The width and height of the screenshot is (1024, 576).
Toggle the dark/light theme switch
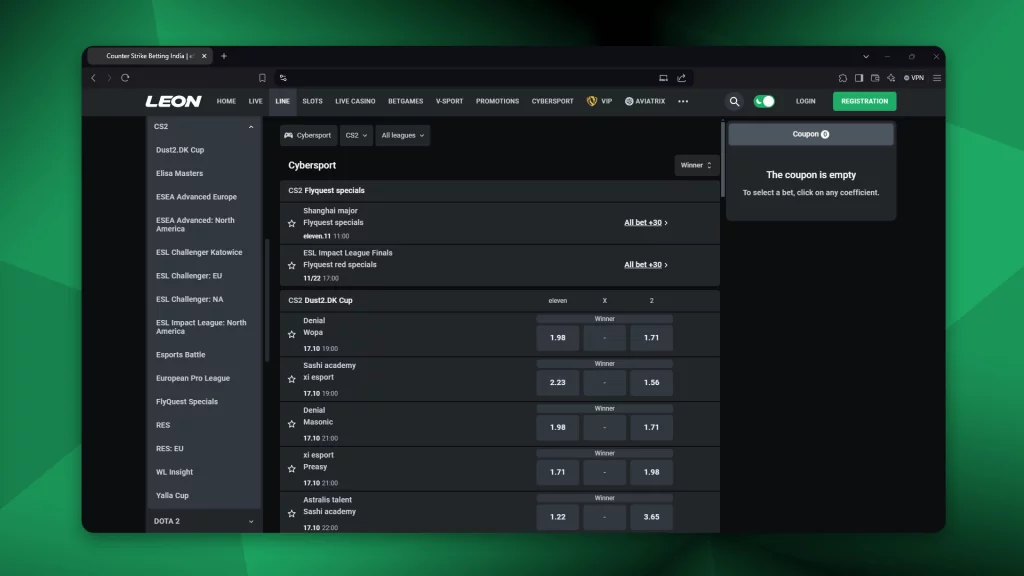(764, 101)
